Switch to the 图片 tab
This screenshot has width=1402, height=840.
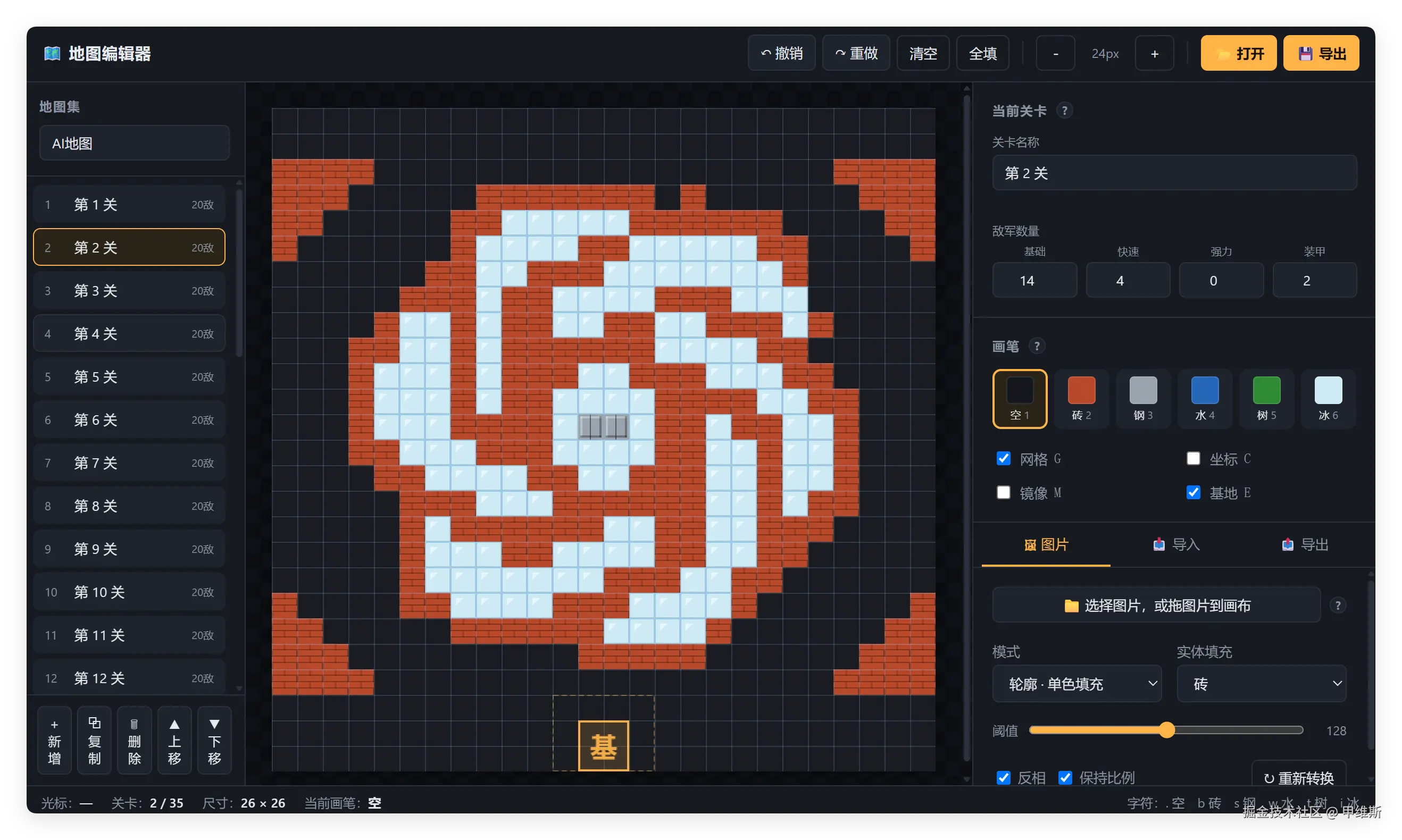(x=1046, y=545)
